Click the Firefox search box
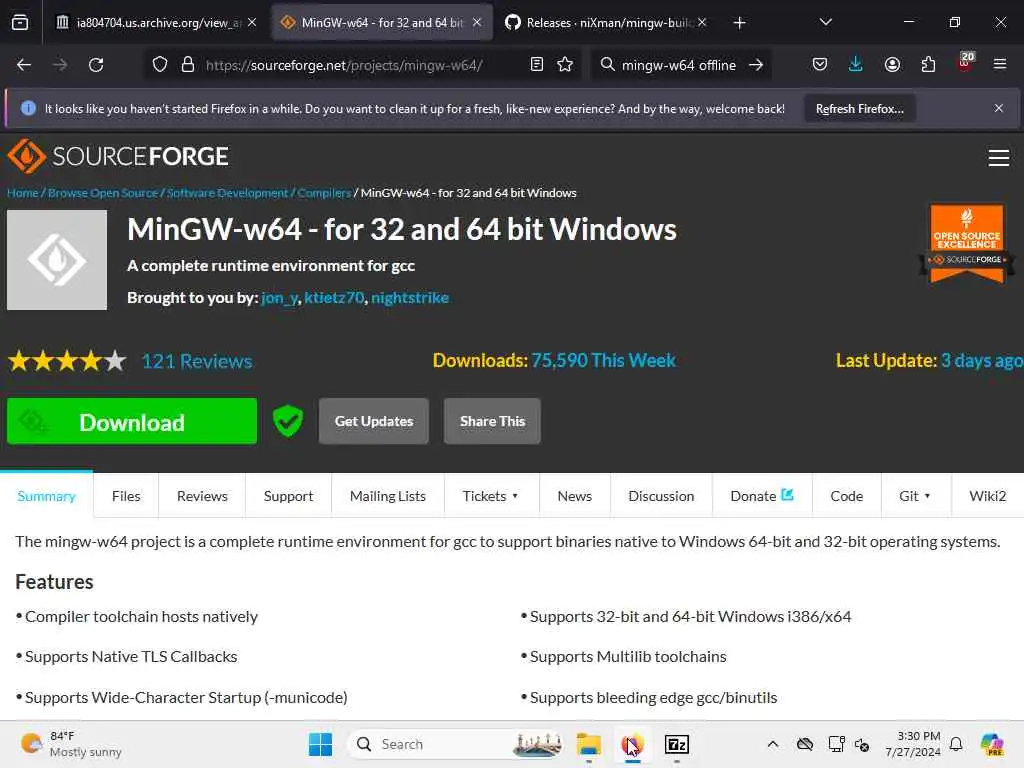The image size is (1024, 768). (679, 65)
